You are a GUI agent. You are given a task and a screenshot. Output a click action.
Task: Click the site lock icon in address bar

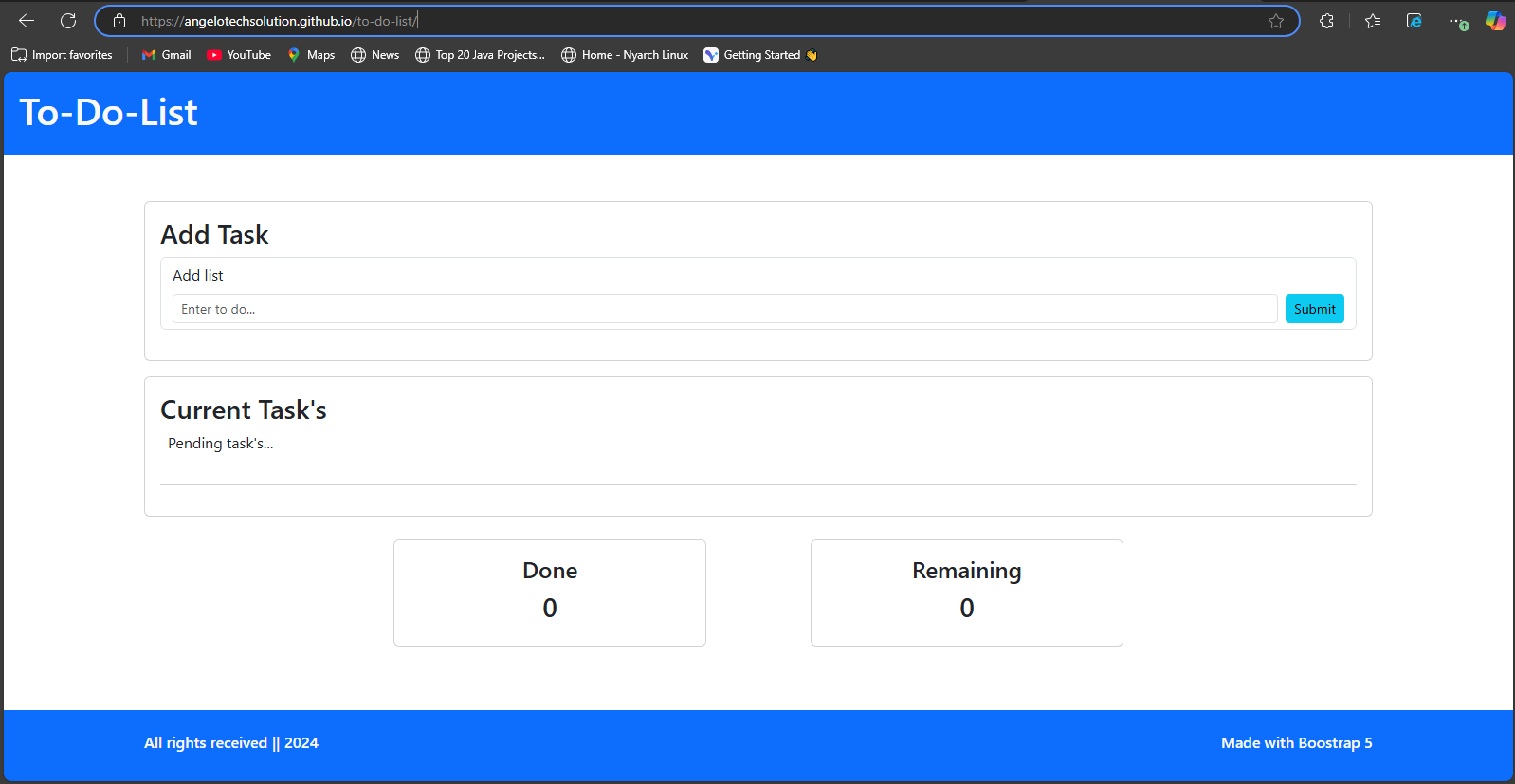119,21
